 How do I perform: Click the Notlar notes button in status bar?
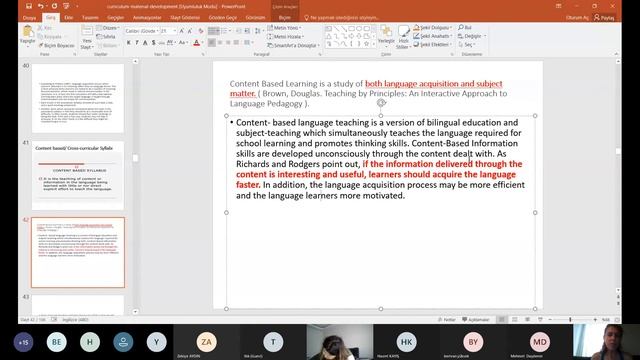click(447, 320)
